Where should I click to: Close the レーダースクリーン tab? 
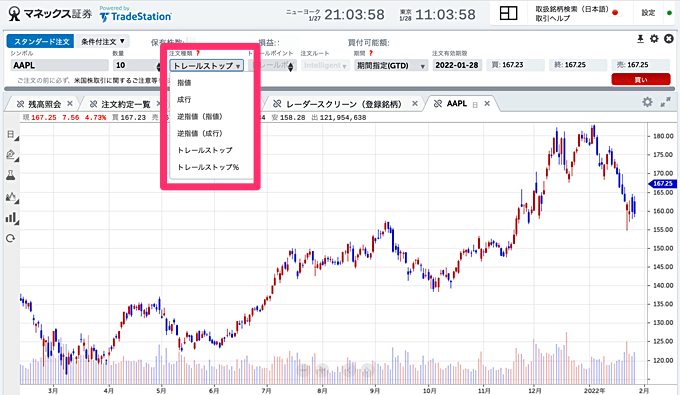coord(415,104)
